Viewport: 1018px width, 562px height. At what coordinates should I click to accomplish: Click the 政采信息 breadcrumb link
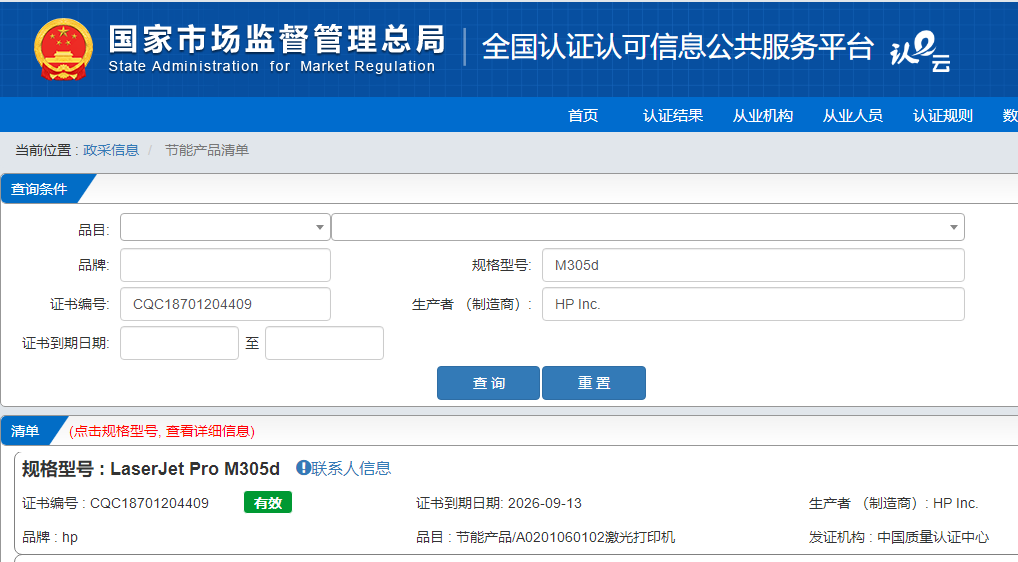pos(111,150)
